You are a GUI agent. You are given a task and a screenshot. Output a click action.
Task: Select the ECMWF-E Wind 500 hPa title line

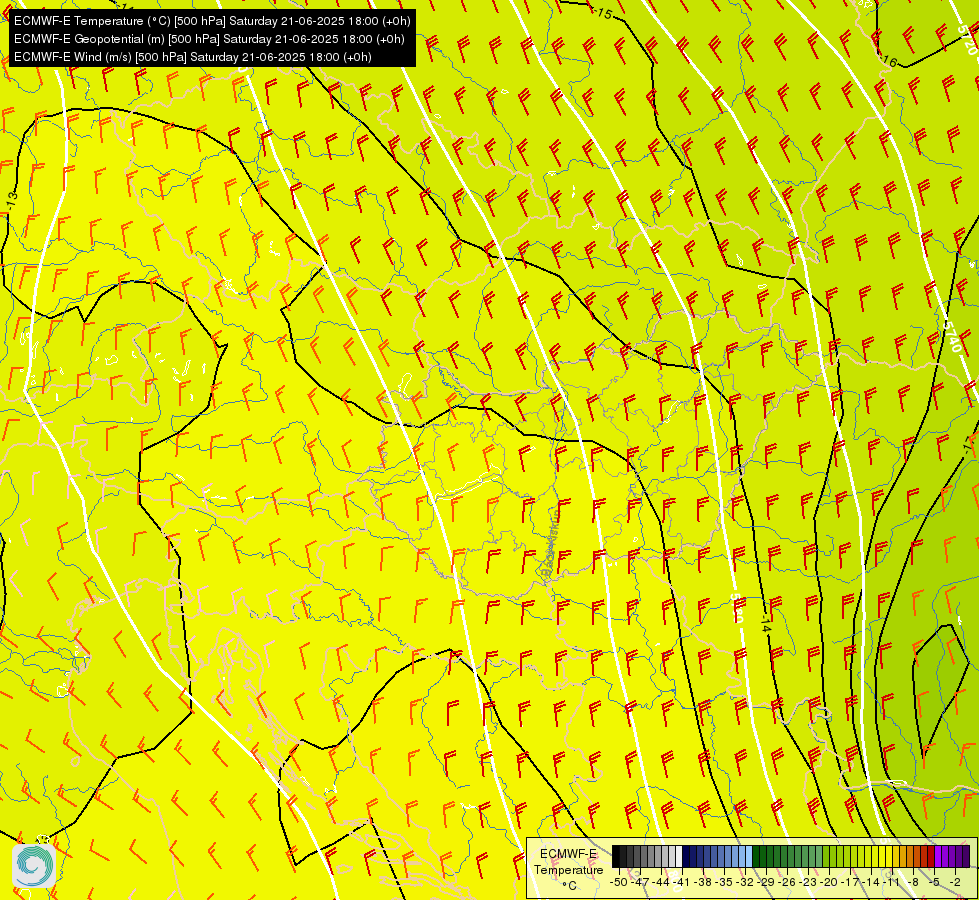(192, 57)
